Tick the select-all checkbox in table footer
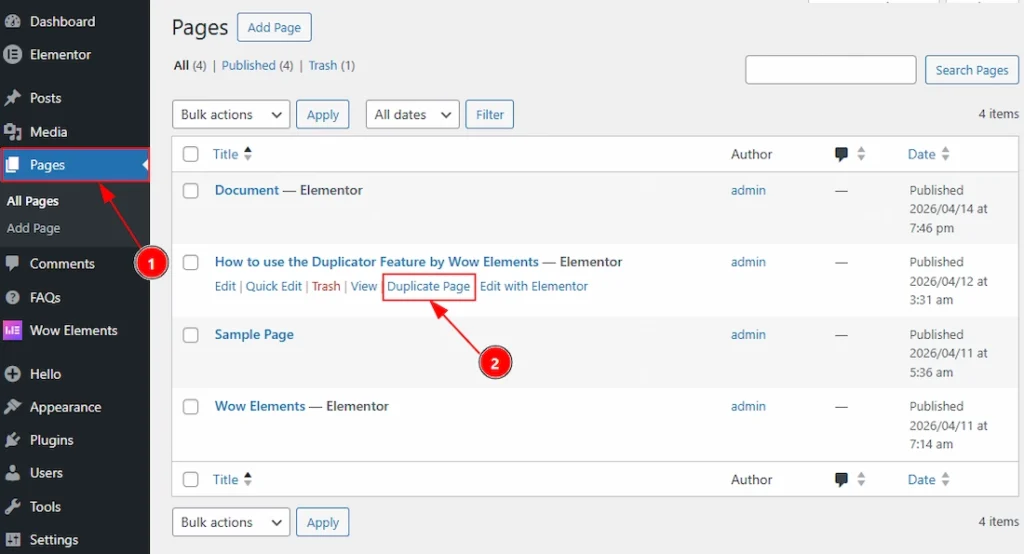This screenshot has height=554, width=1024. tap(191, 480)
